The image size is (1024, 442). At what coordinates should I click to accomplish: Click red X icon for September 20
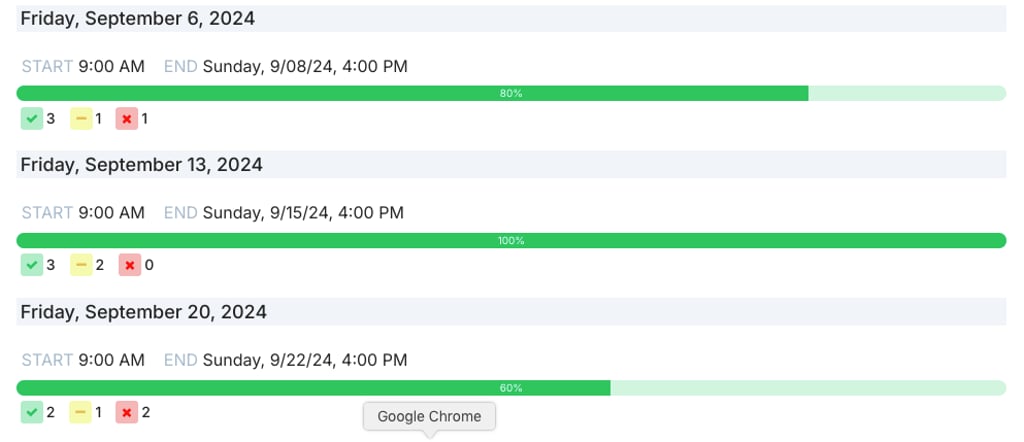(127, 413)
